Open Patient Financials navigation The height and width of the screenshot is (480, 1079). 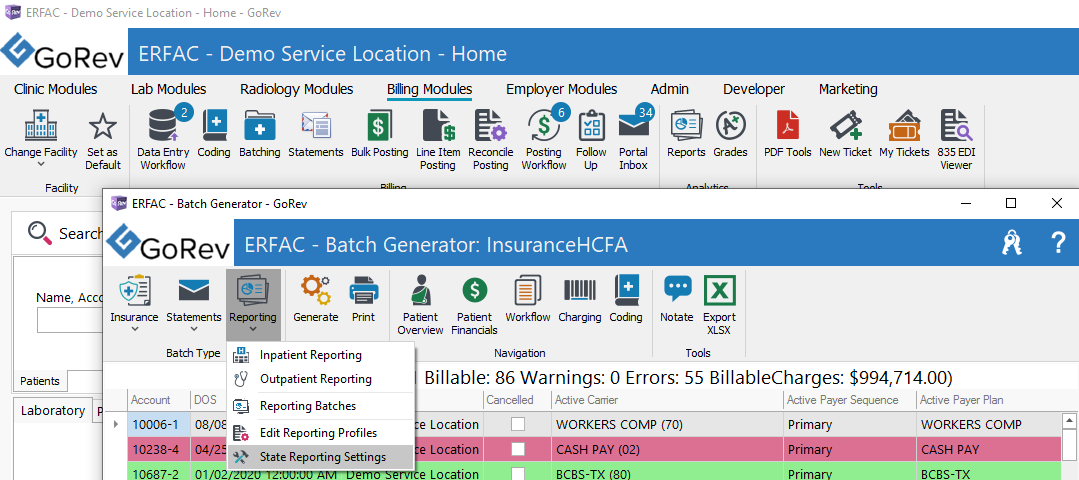click(474, 305)
